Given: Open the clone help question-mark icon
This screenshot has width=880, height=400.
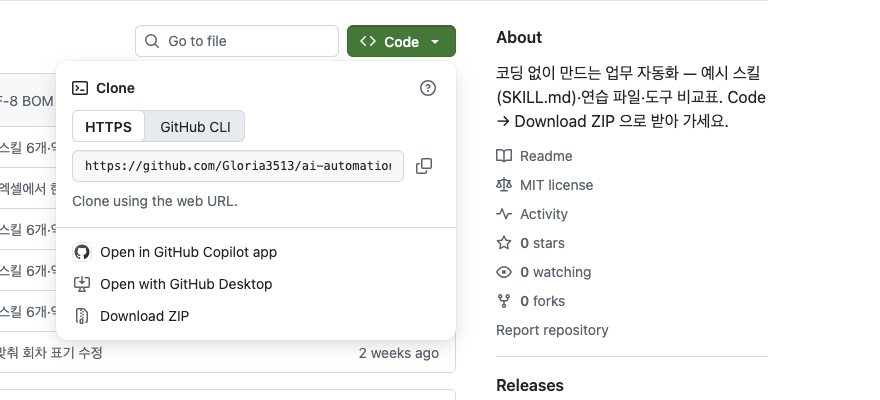Looking at the screenshot, I should click(x=428, y=88).
